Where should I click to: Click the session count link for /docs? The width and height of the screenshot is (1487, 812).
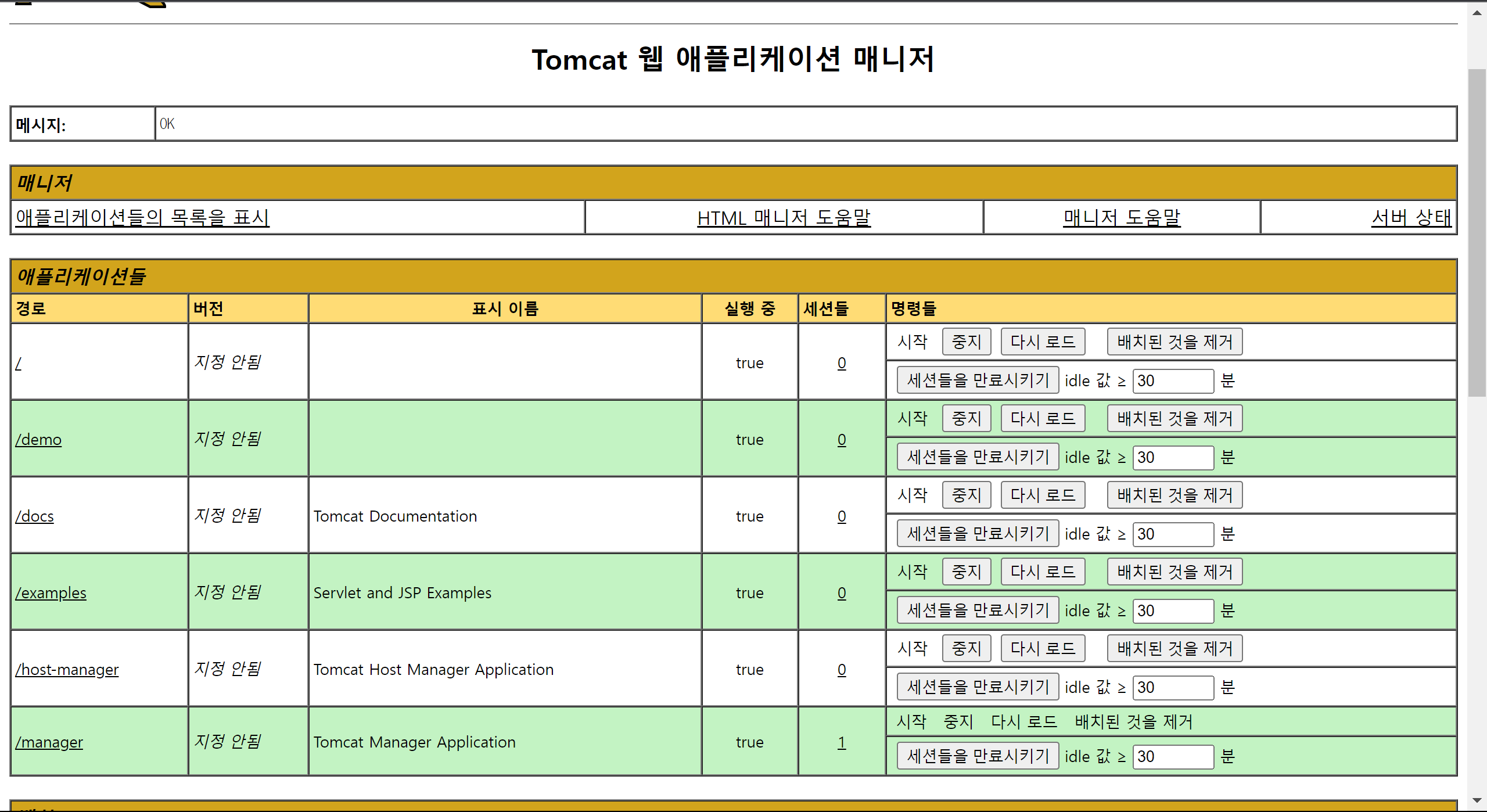(842, 516)
